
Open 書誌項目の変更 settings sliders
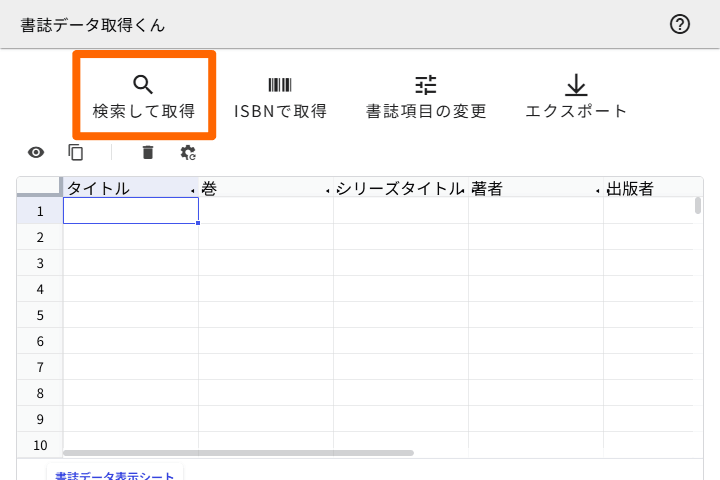coord(426,85)
